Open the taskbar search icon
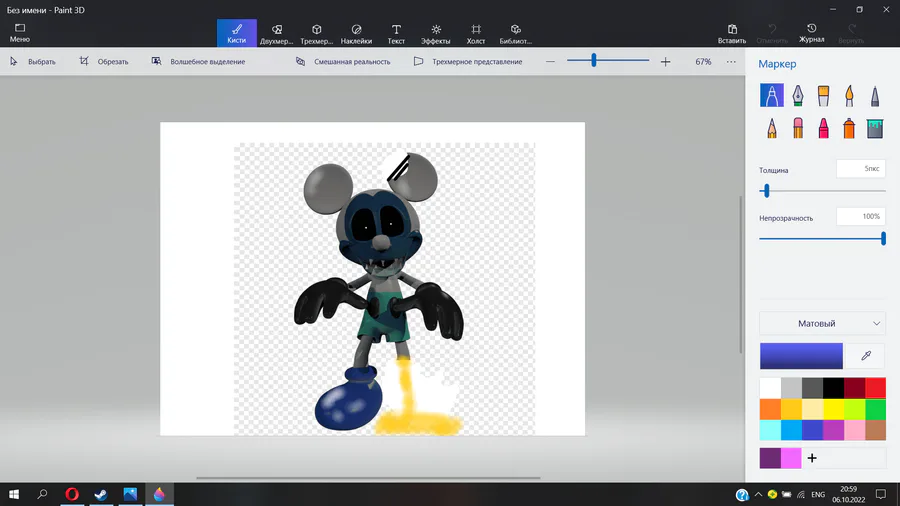 (x=42, y=494)
